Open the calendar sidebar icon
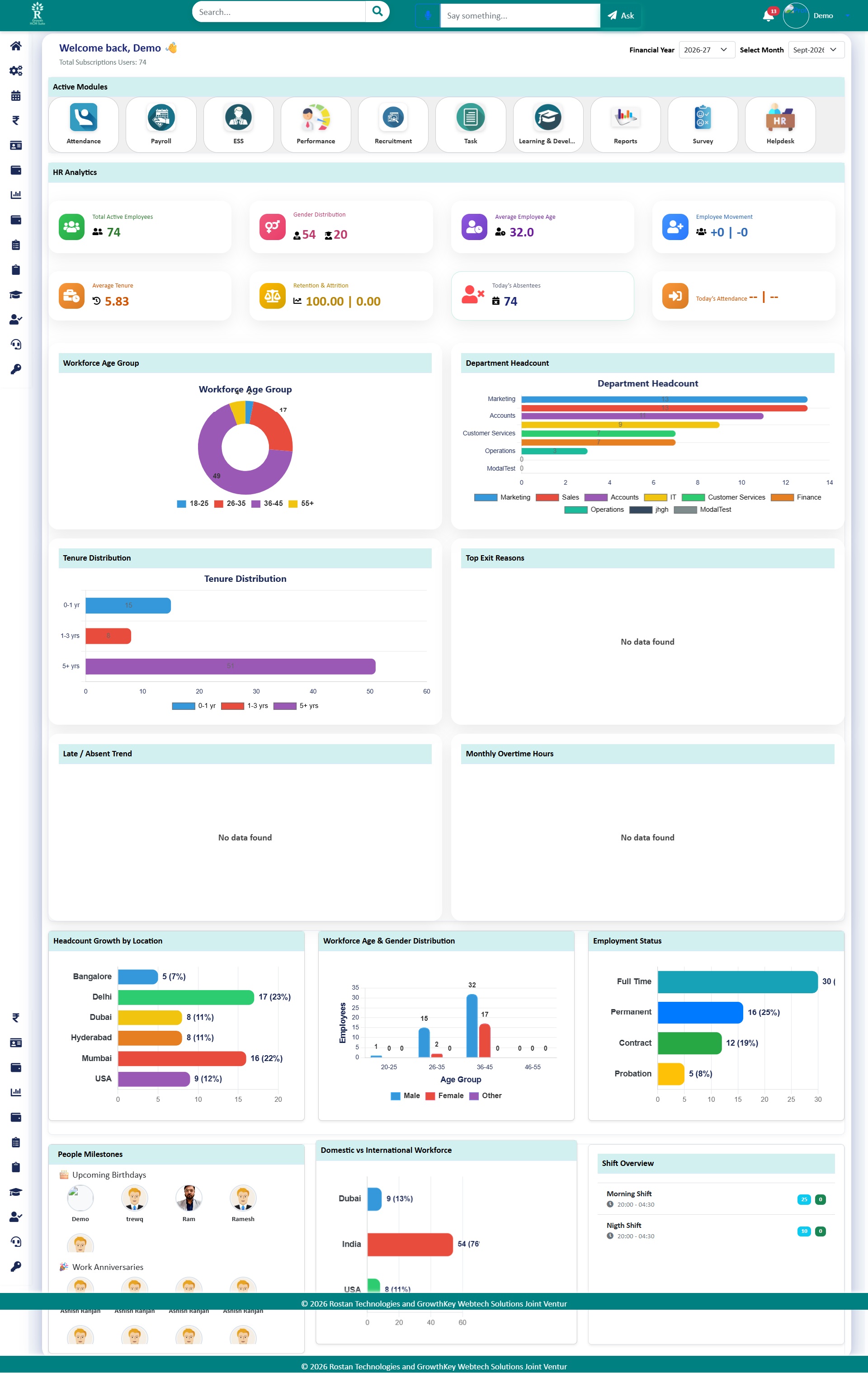Screen dimensions: 868x1373 pos(16,96)
